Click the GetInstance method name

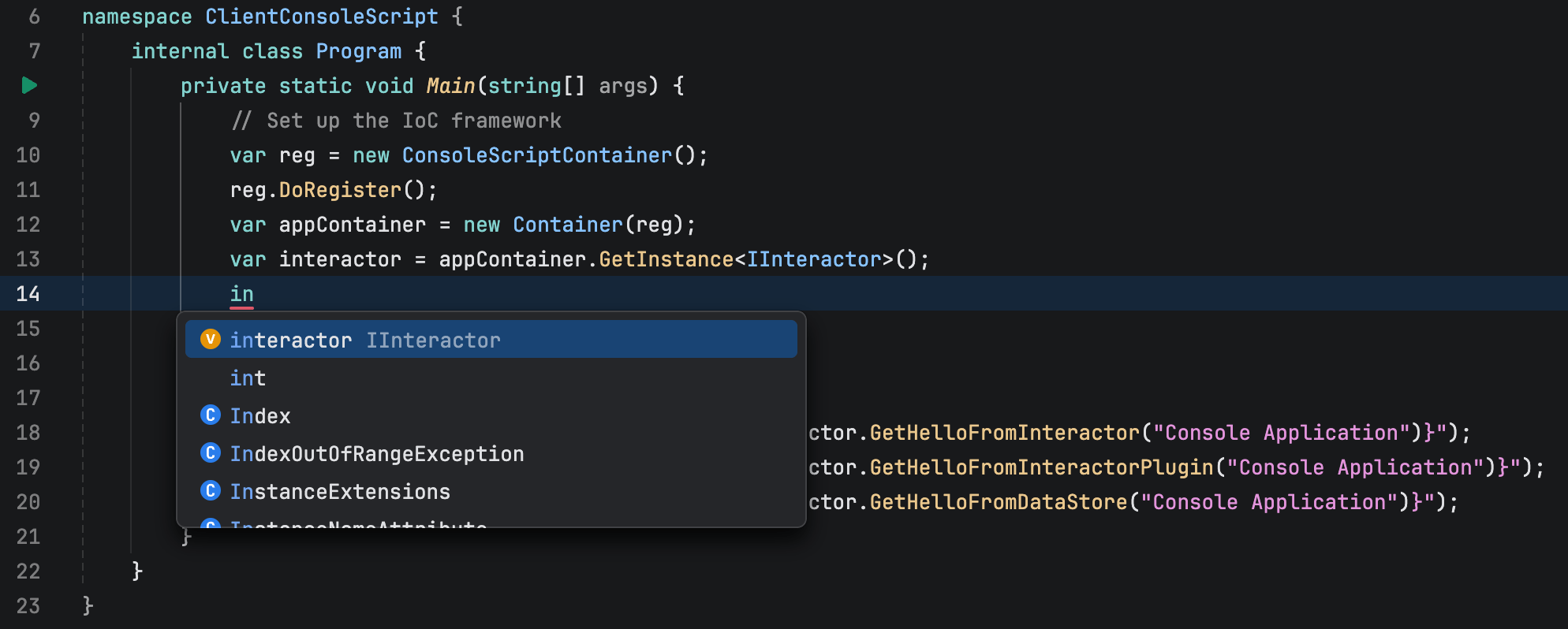tap(666, 259)
